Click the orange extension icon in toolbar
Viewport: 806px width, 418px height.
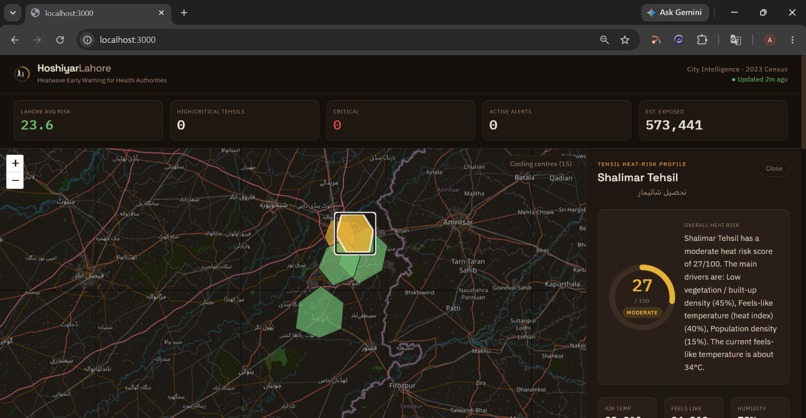coord(655,40)
